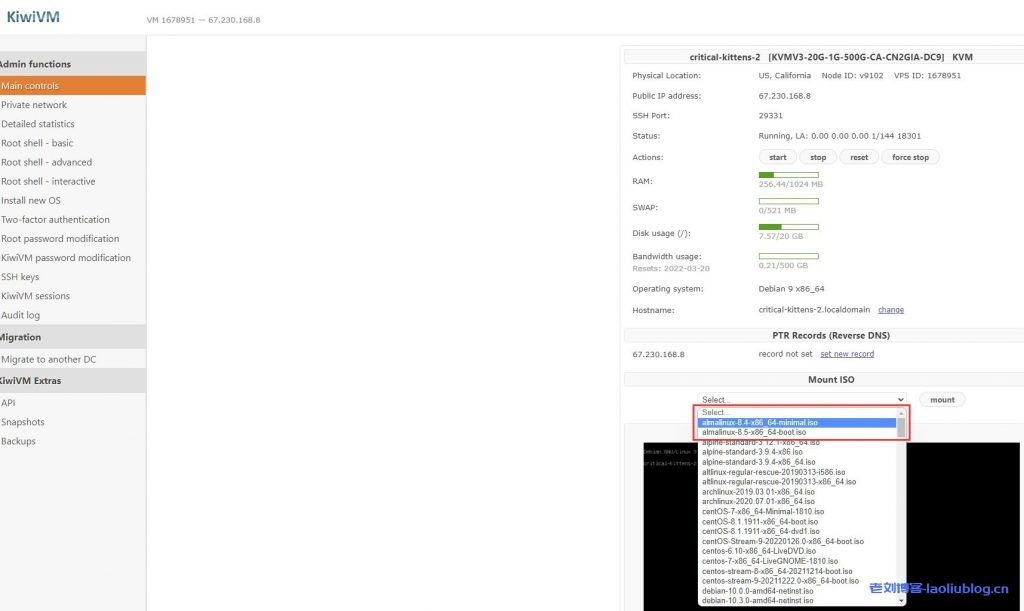The image size is (1024, 611).
Task: Open the Mount ISO select dropdown
Action: [801, 400]
